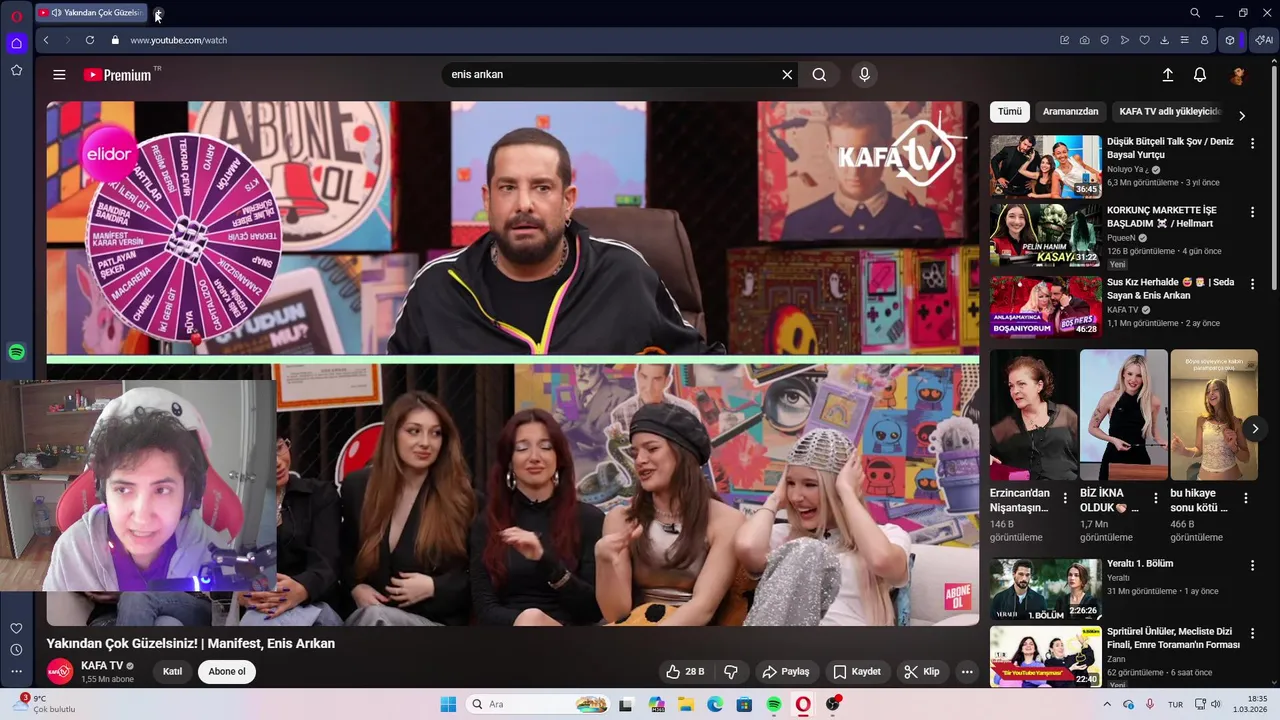
Task: Open the Short 'Erzincan'dan Nişantaşın...'
Action: pos(1033,415)
